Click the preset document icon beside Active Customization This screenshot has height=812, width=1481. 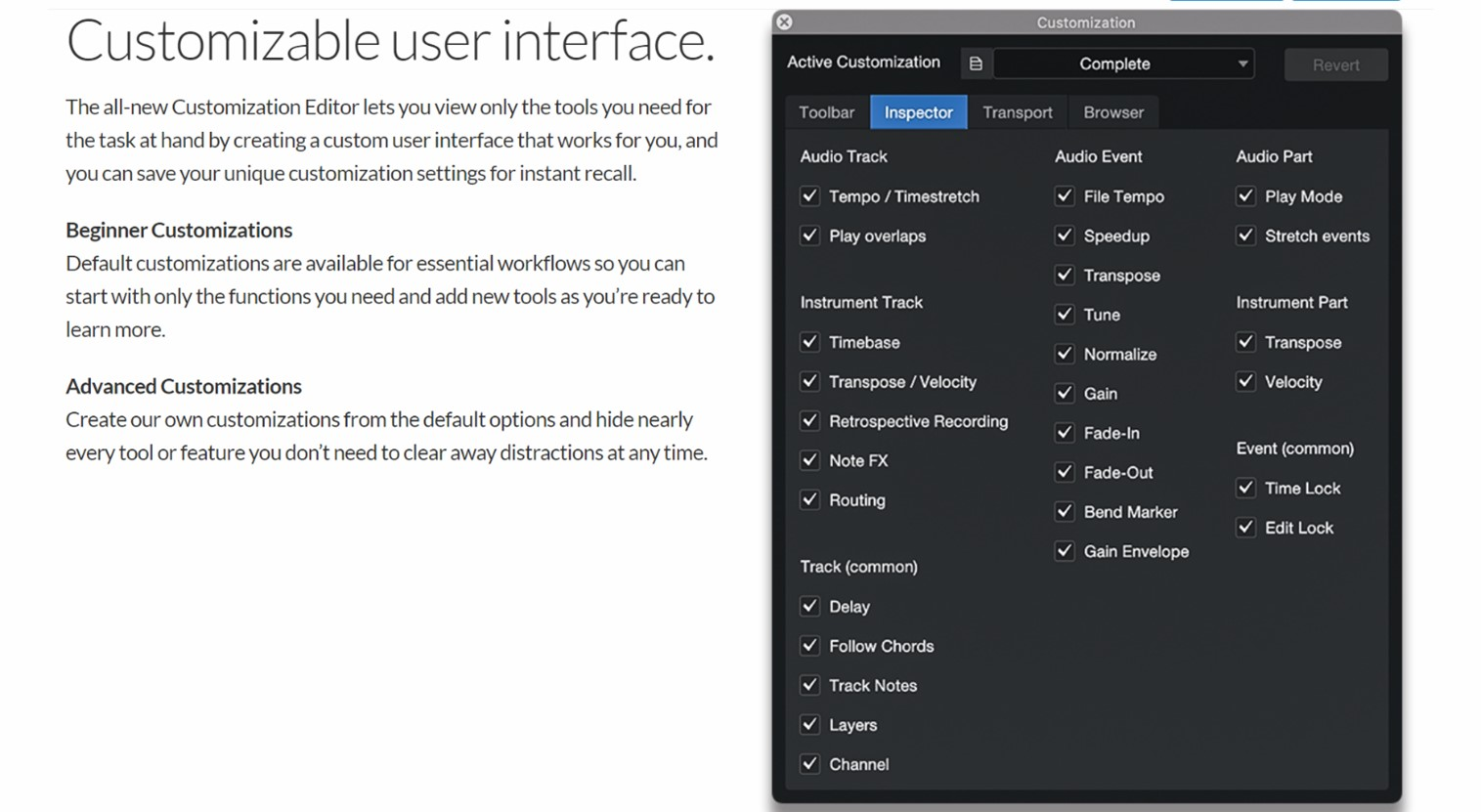point(976,64)
